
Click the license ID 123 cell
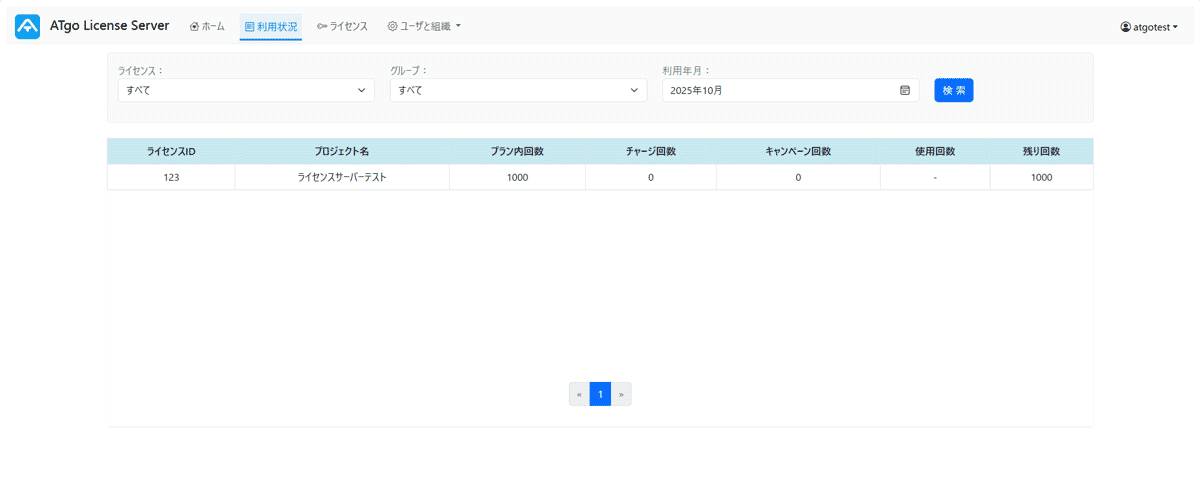tap(171, 177)
